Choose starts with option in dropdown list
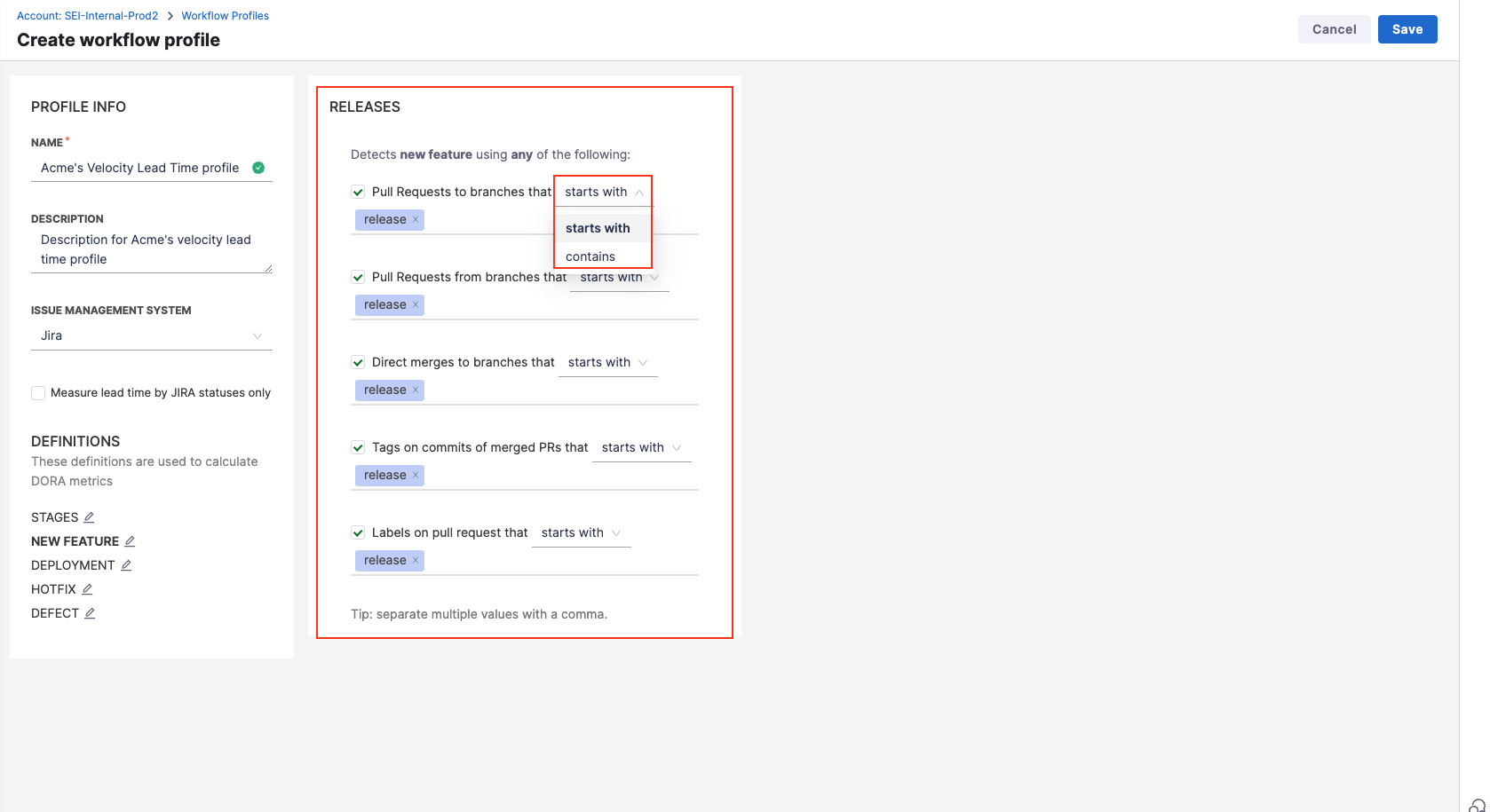 tap(598, 228)
